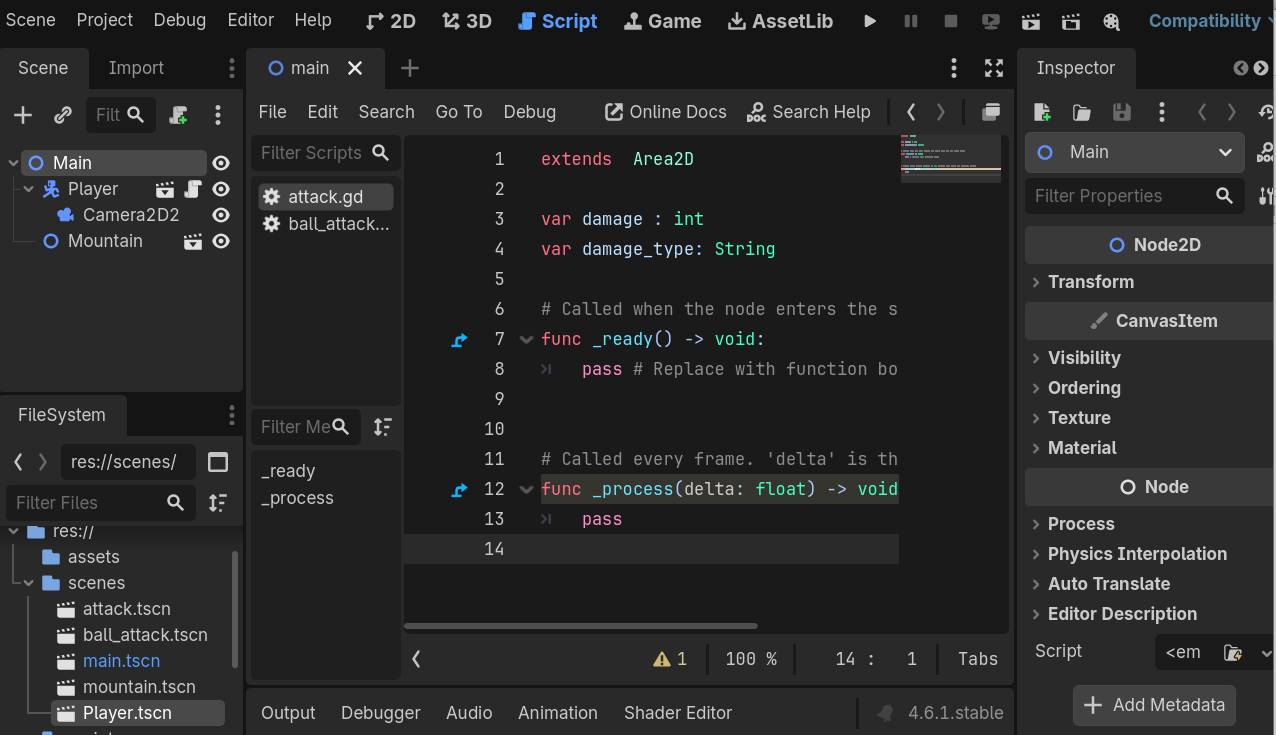This screenshot has width=1276, height=735.
Task: Click the warning indicator in status bar
Action: (670, 659)
